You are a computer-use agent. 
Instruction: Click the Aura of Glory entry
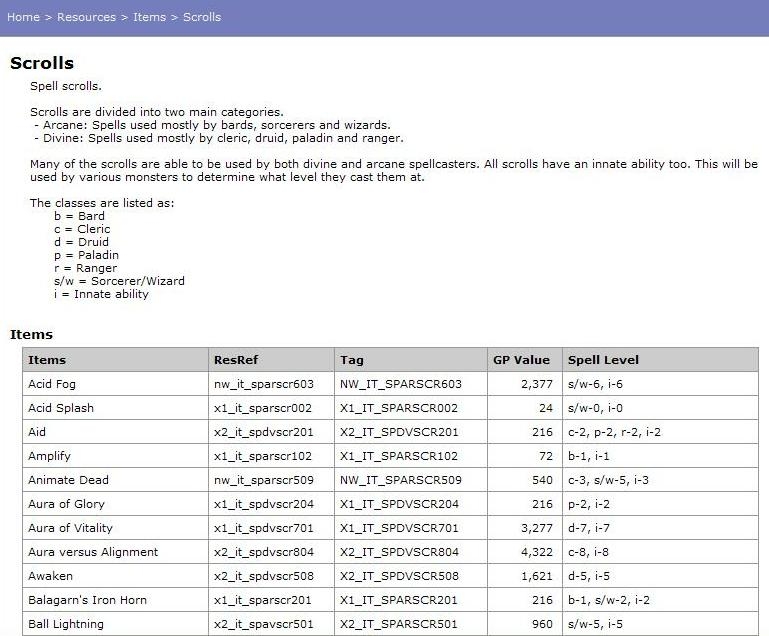click(66, 504)
